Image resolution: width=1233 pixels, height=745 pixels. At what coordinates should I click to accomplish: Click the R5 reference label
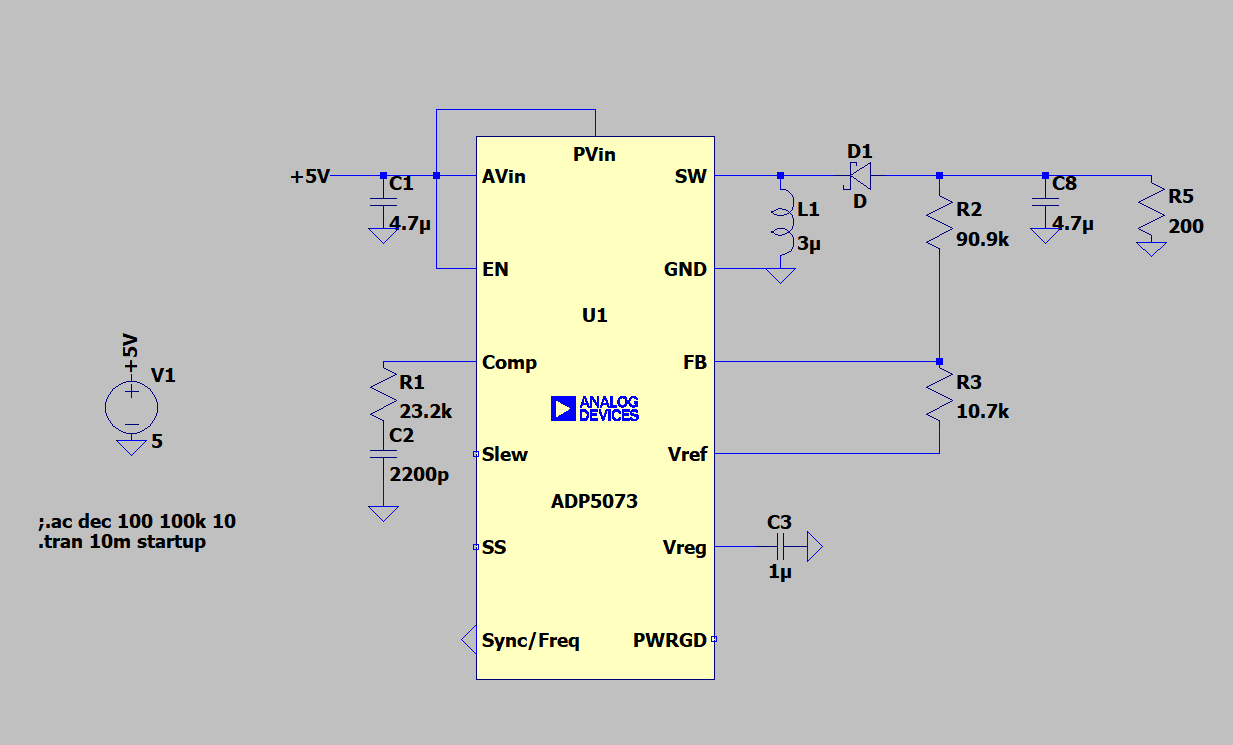coord(1181,196)
